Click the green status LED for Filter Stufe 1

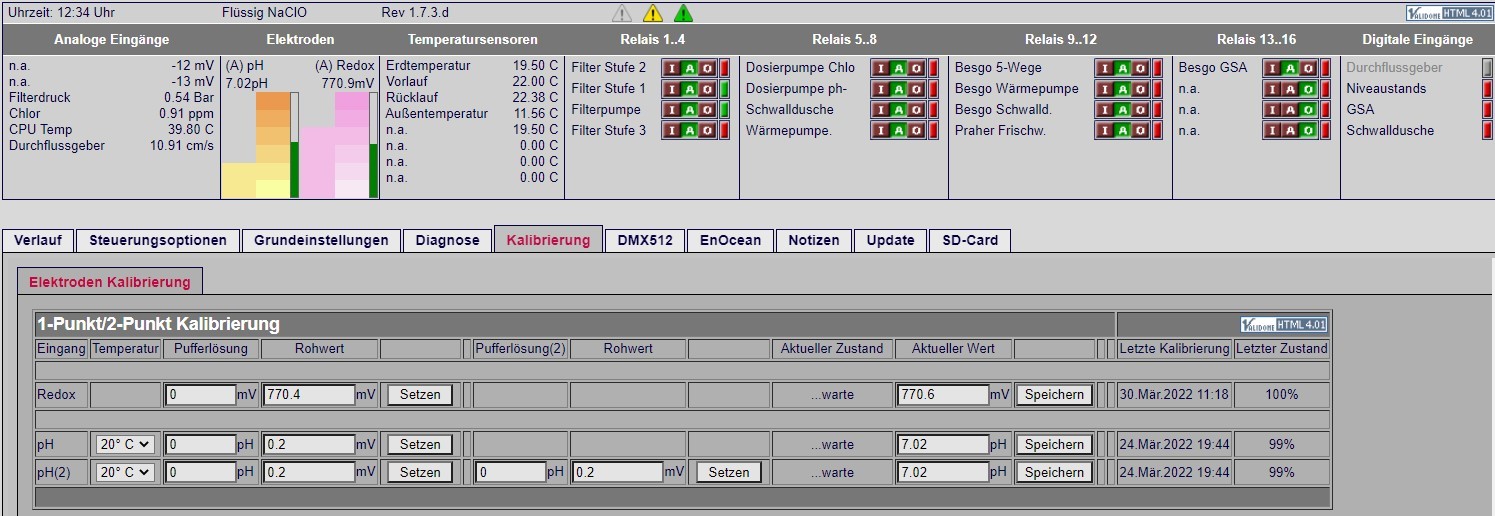[724, 89]
